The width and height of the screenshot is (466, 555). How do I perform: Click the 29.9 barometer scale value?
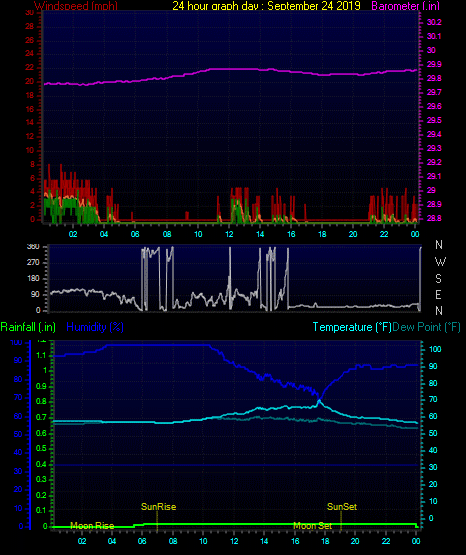tap(434, 64)
